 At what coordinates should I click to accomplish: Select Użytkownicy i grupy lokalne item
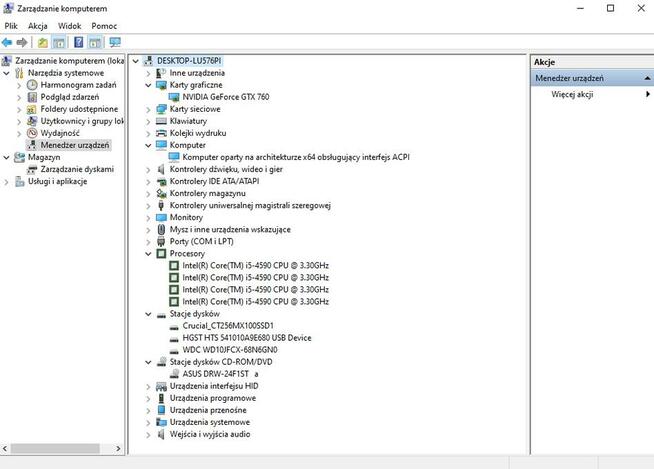point(82,121)
